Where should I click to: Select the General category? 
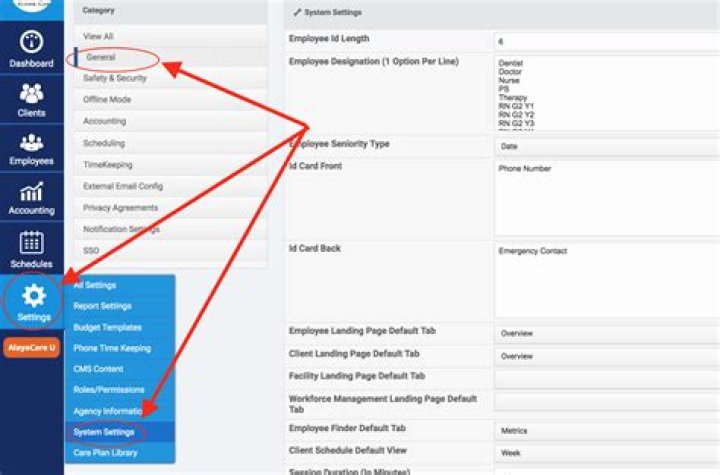[101, 57]
